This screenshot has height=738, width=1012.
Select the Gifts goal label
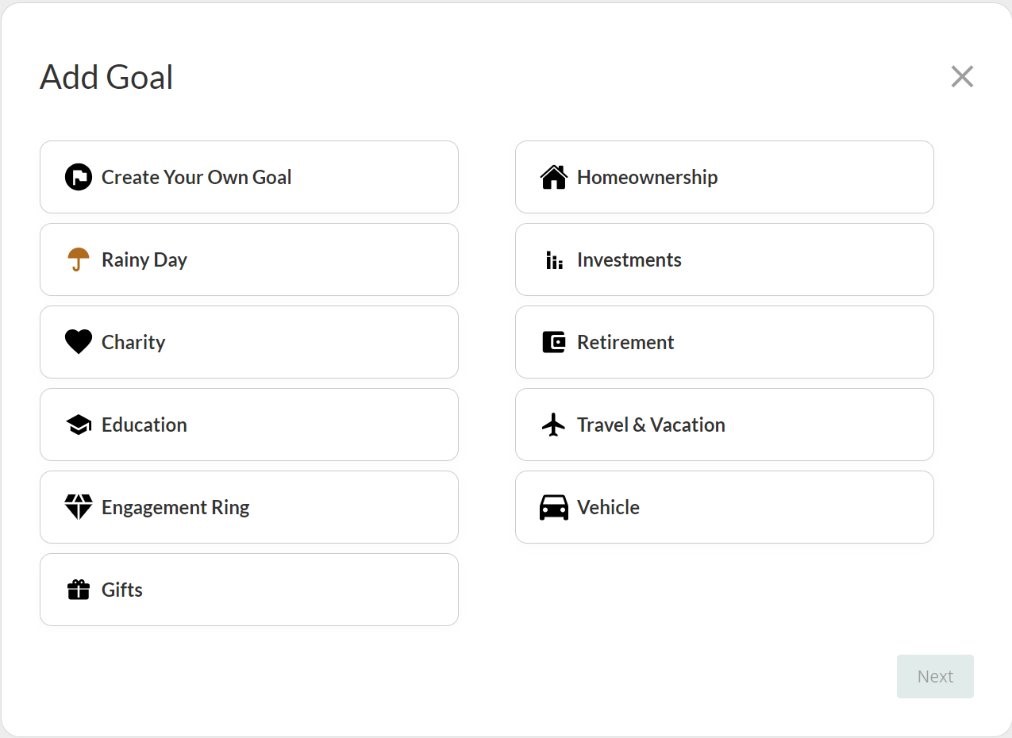[x=122, y=590]
